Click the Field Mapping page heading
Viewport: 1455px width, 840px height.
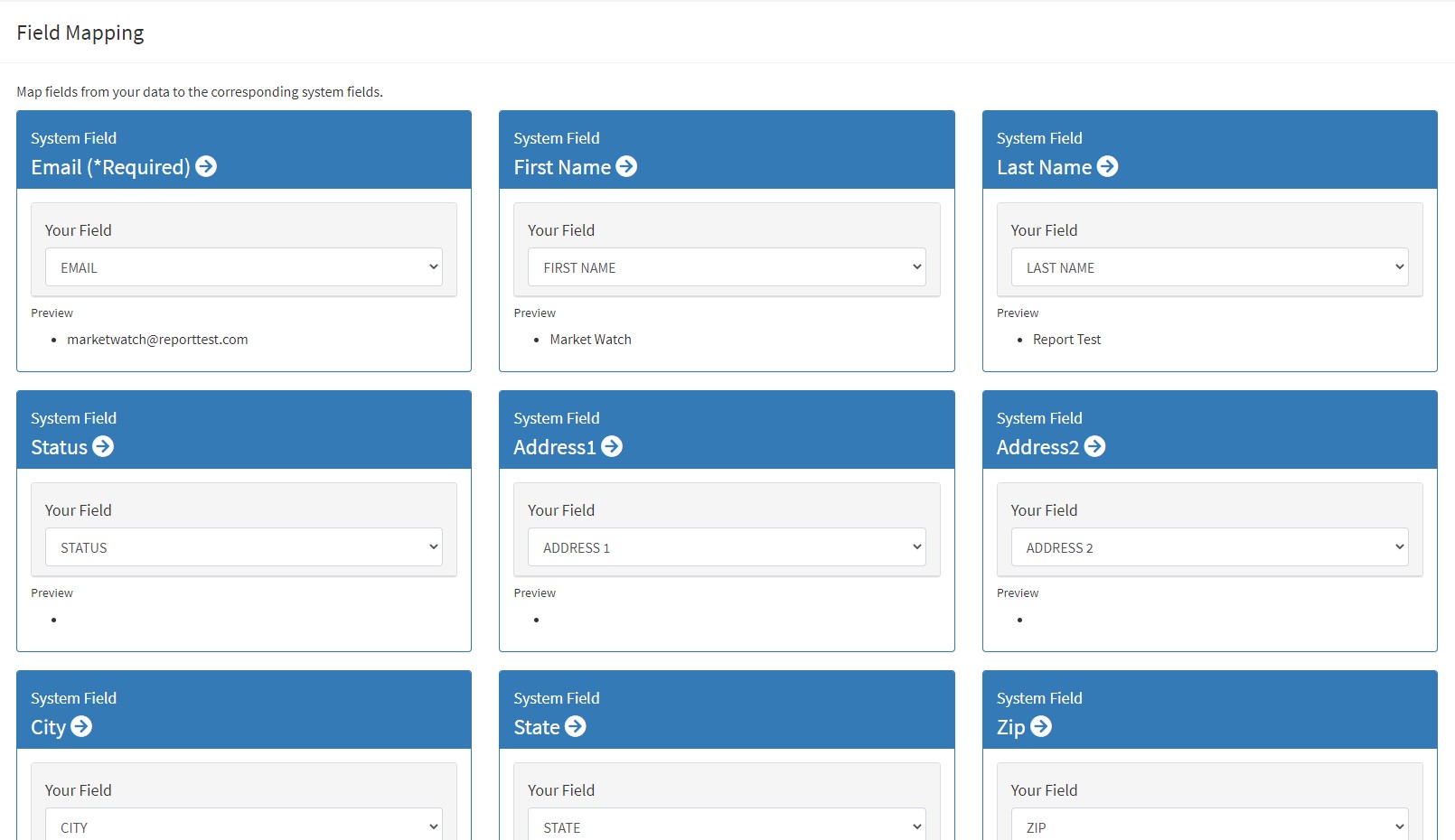(80, 33)
